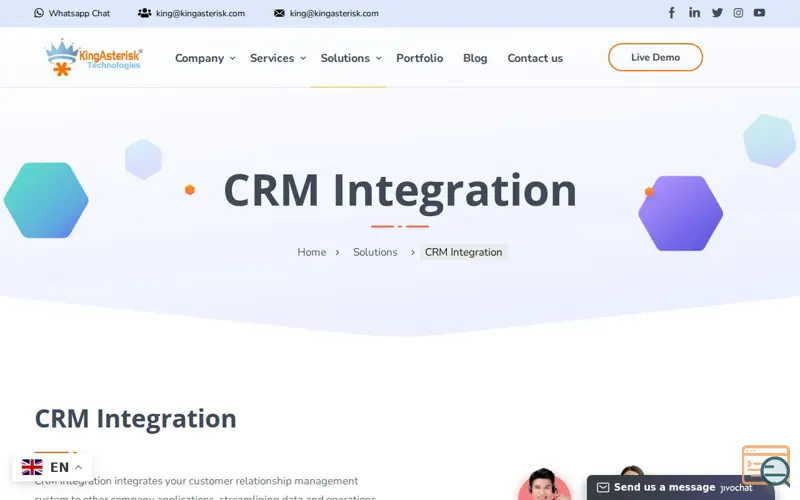Open the Contact us page

click(535, 58)
